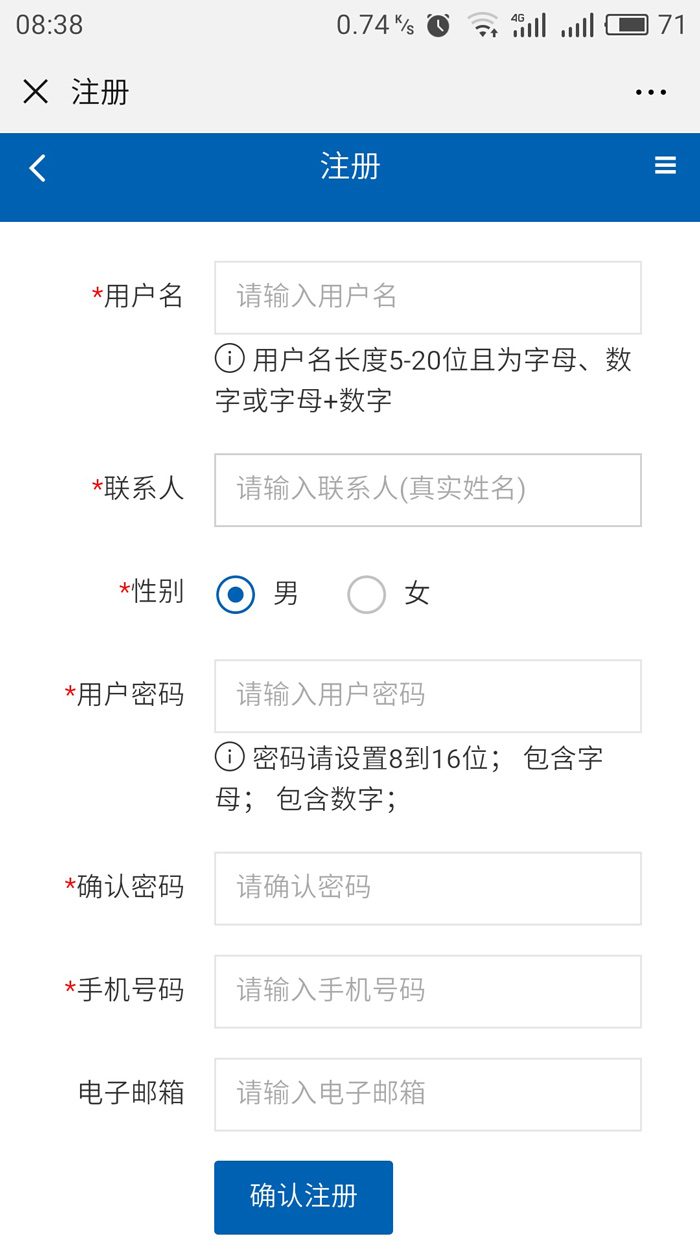Select the 男 radio button
This screenshot has width=700, height=1244.
coord(236,594)
